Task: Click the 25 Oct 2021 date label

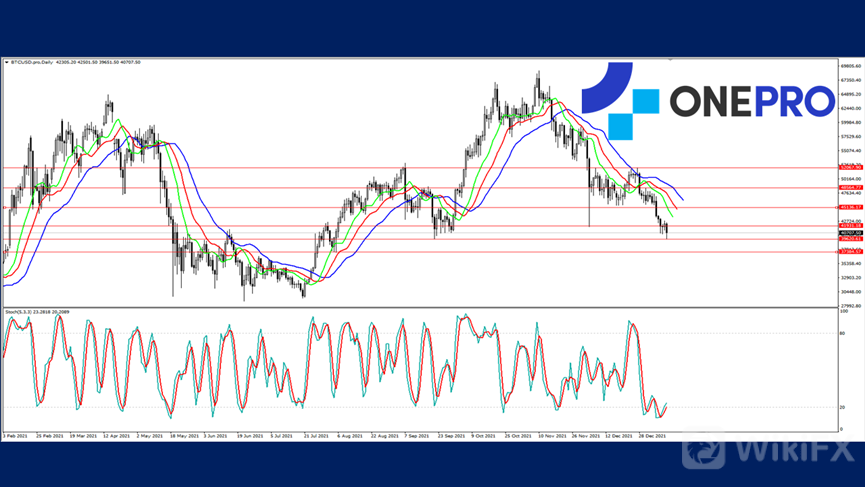Action: click(x=518, y=436)
